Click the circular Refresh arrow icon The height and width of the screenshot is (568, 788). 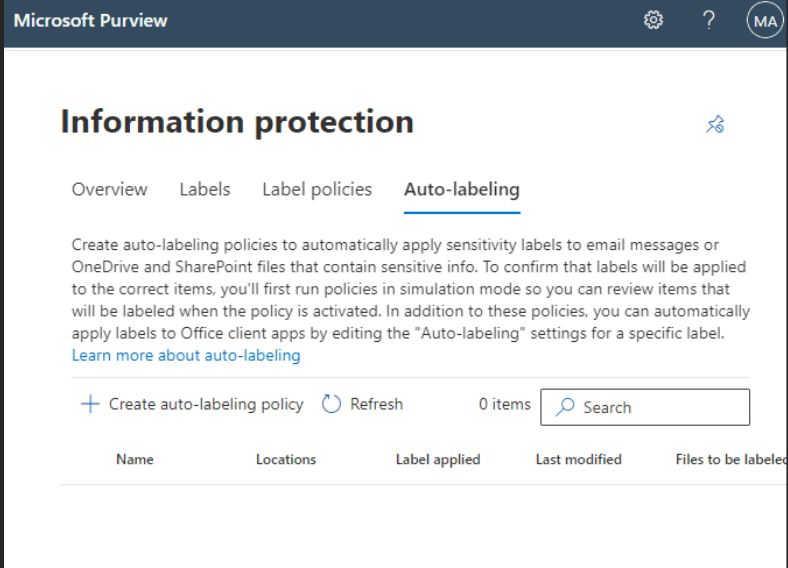332,404
